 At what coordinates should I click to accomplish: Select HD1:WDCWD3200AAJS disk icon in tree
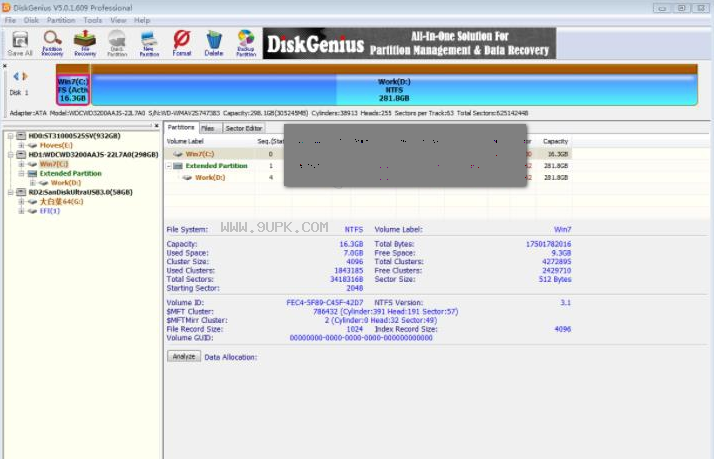21,154
